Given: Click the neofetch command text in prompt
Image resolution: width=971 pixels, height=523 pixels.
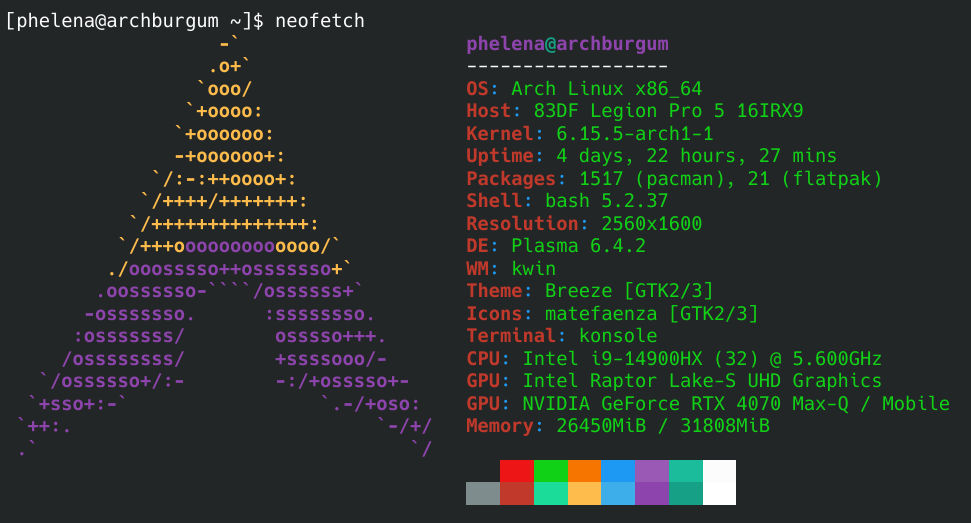Looking at the screenshot, I should coord(319,20).
